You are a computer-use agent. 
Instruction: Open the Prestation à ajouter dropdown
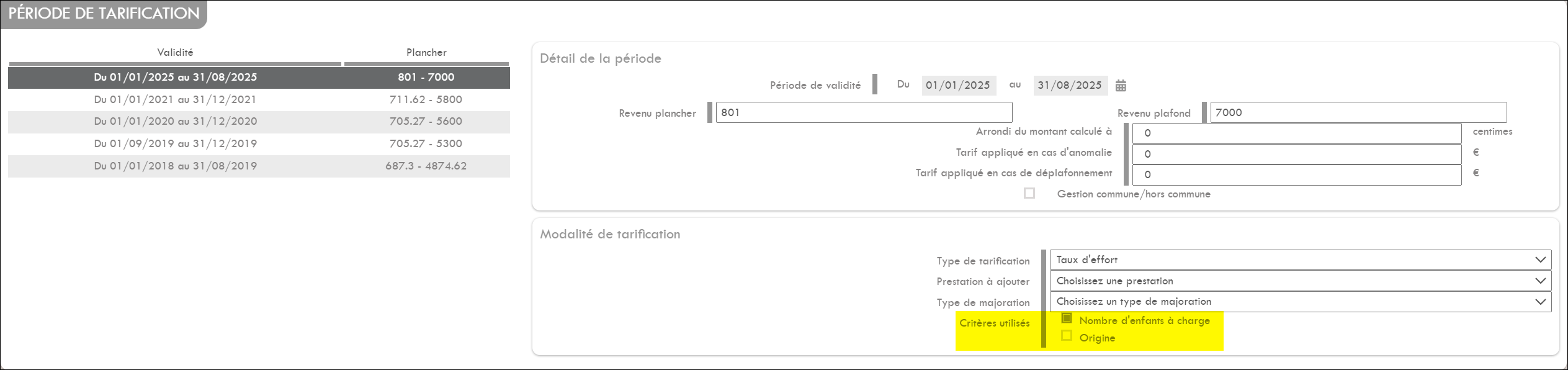[x=1301, y=281]
